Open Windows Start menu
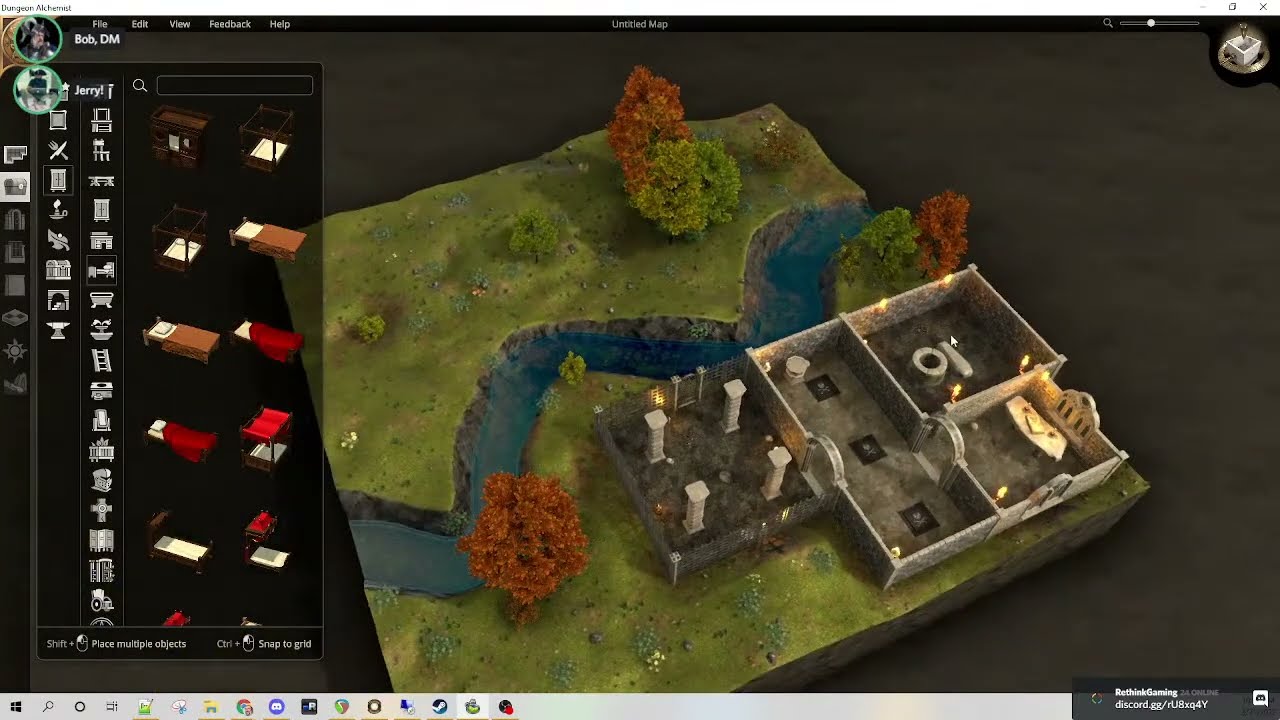Screen dimensions: 1280x720 coord(15,707)
